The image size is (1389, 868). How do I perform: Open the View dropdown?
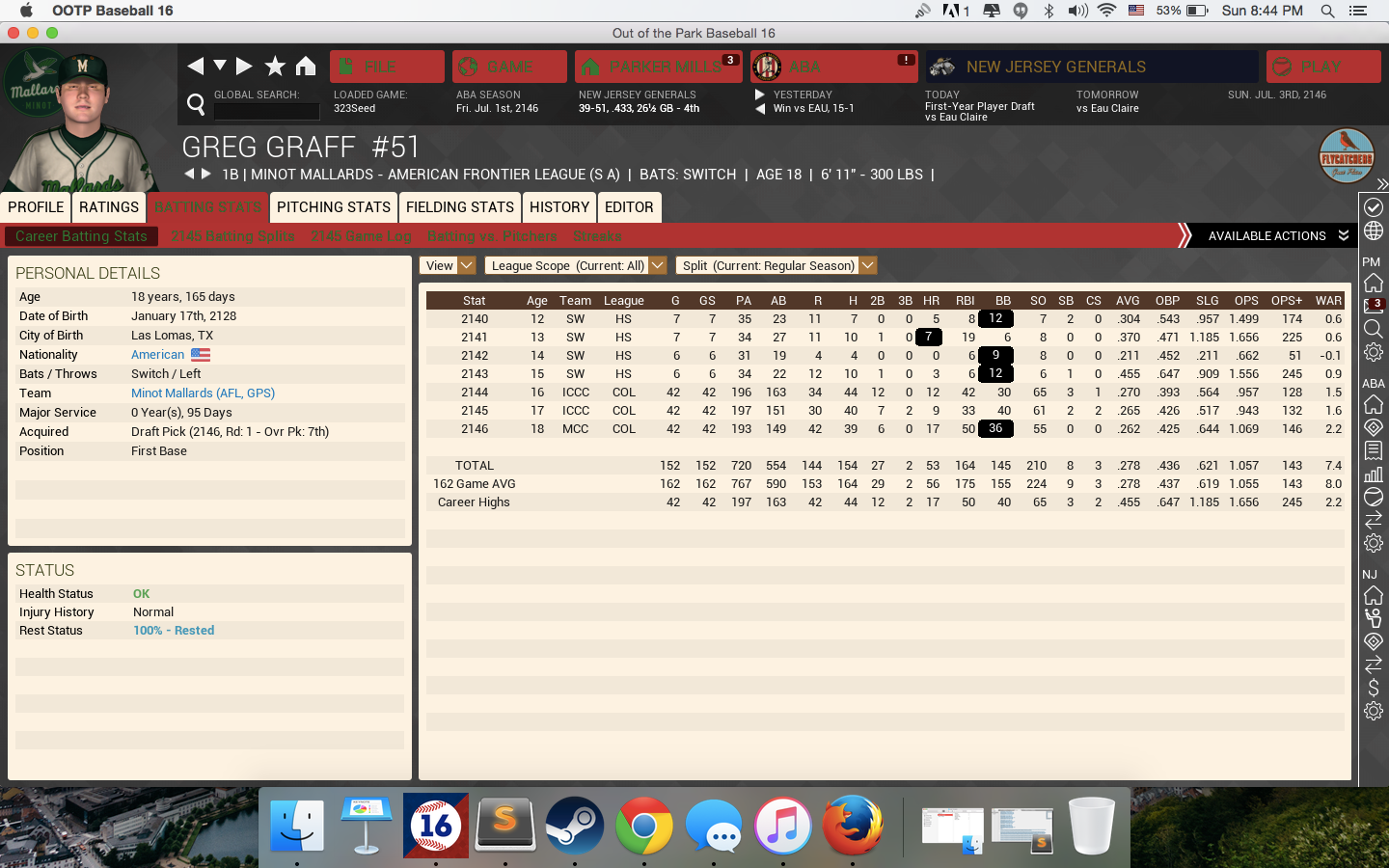click(x=448, y=265)
